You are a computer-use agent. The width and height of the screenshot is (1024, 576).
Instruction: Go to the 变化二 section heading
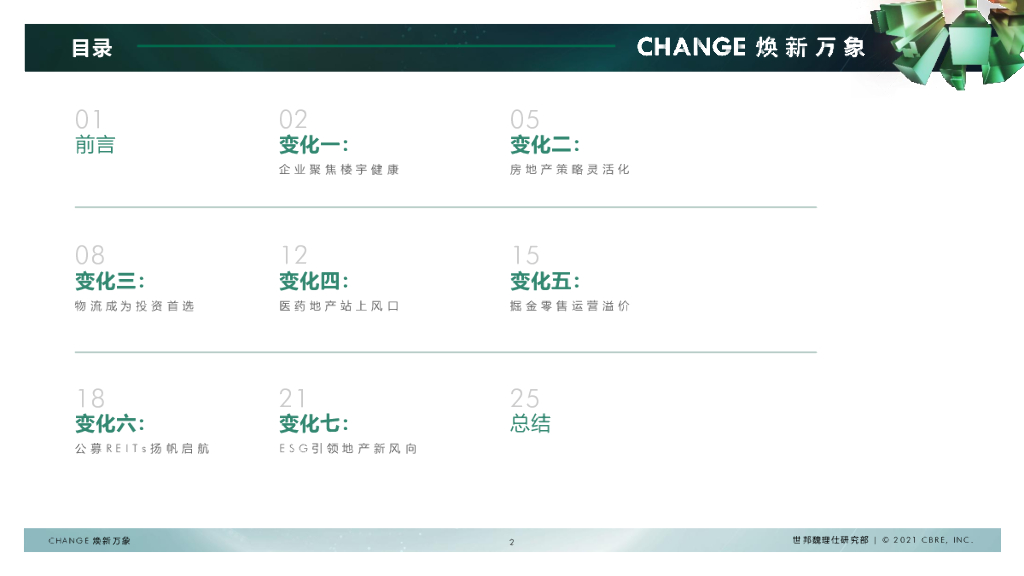coord(545,145)
